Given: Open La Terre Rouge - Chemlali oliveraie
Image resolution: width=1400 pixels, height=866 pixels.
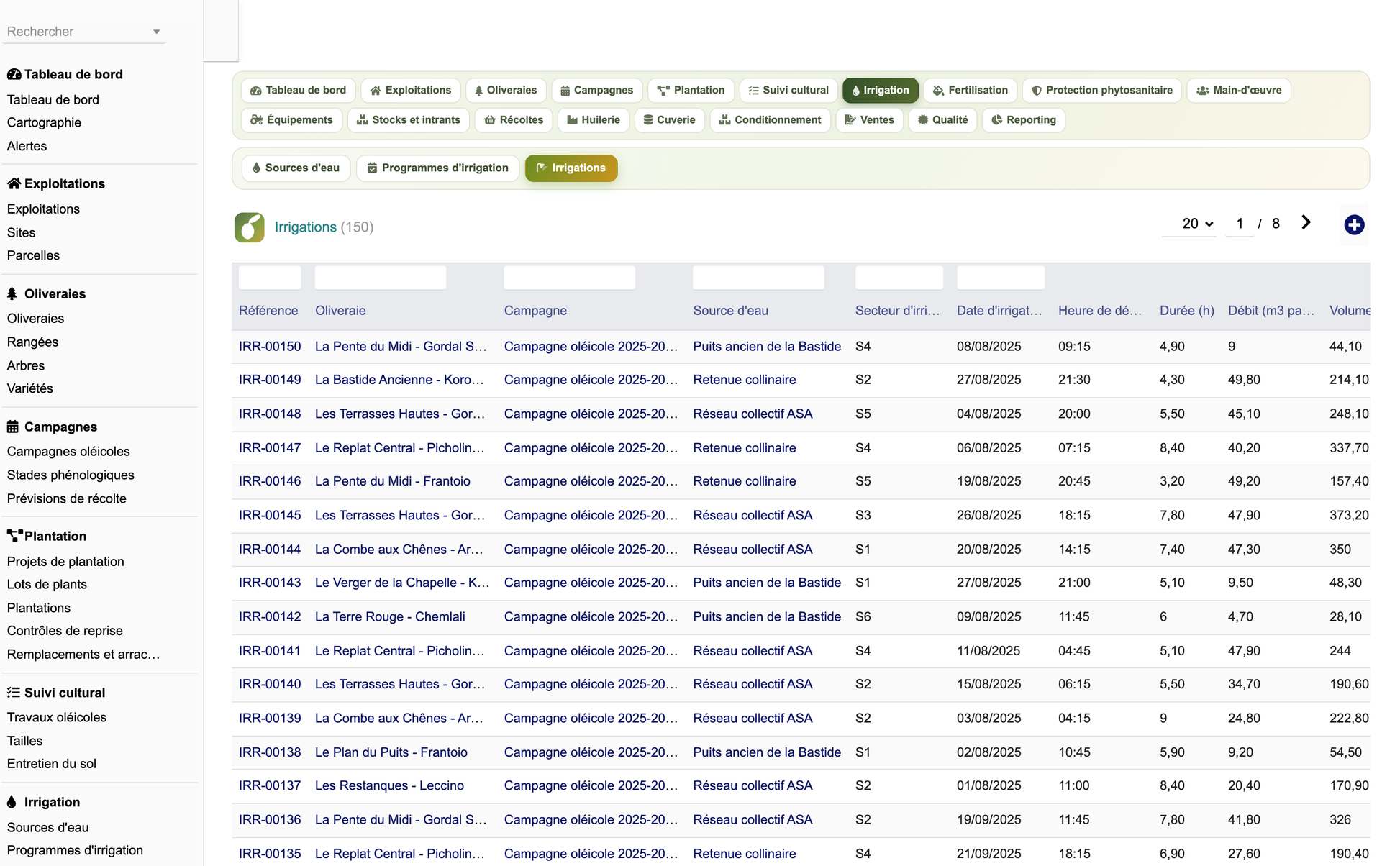Looking at the screenshot, I should 390,617.
